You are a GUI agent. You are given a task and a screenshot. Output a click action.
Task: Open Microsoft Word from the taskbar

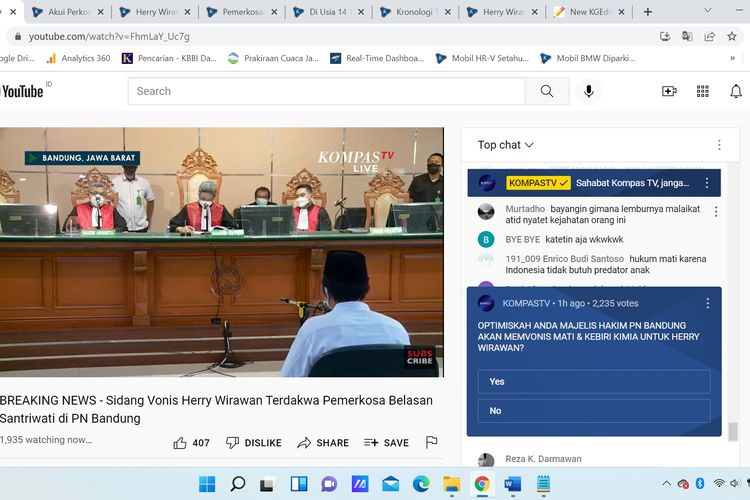pos(513,484)
